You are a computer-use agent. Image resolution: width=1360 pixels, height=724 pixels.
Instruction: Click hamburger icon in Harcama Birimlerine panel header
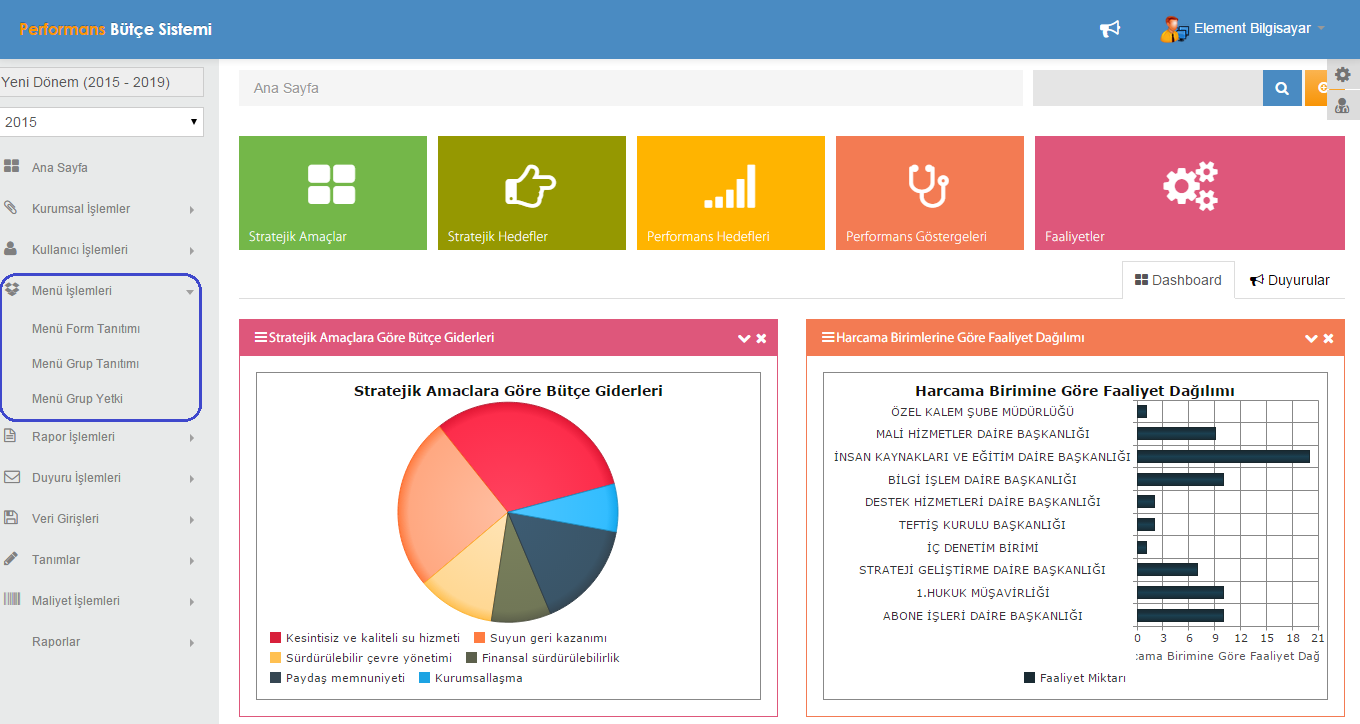pyautogui.click(x=828, y=338)
